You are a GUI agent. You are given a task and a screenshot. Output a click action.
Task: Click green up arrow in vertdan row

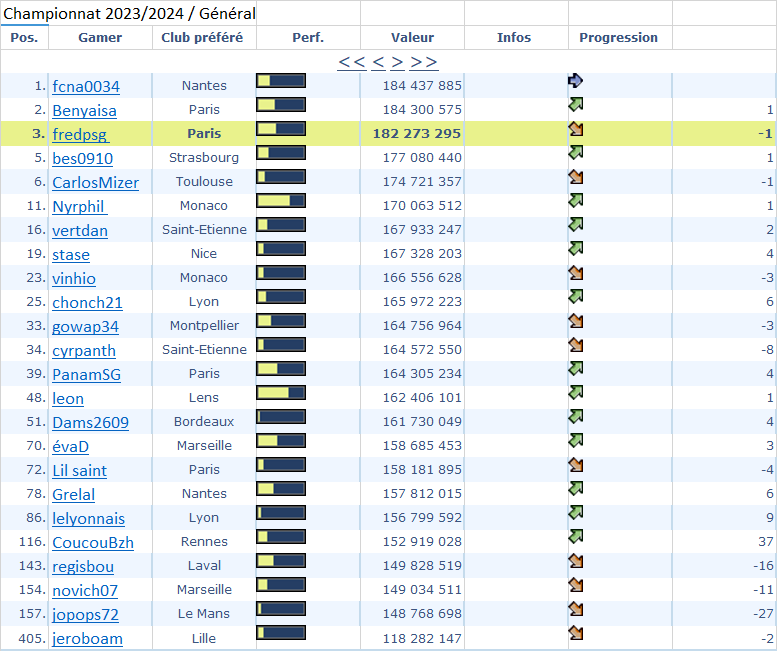coord(575,225)
